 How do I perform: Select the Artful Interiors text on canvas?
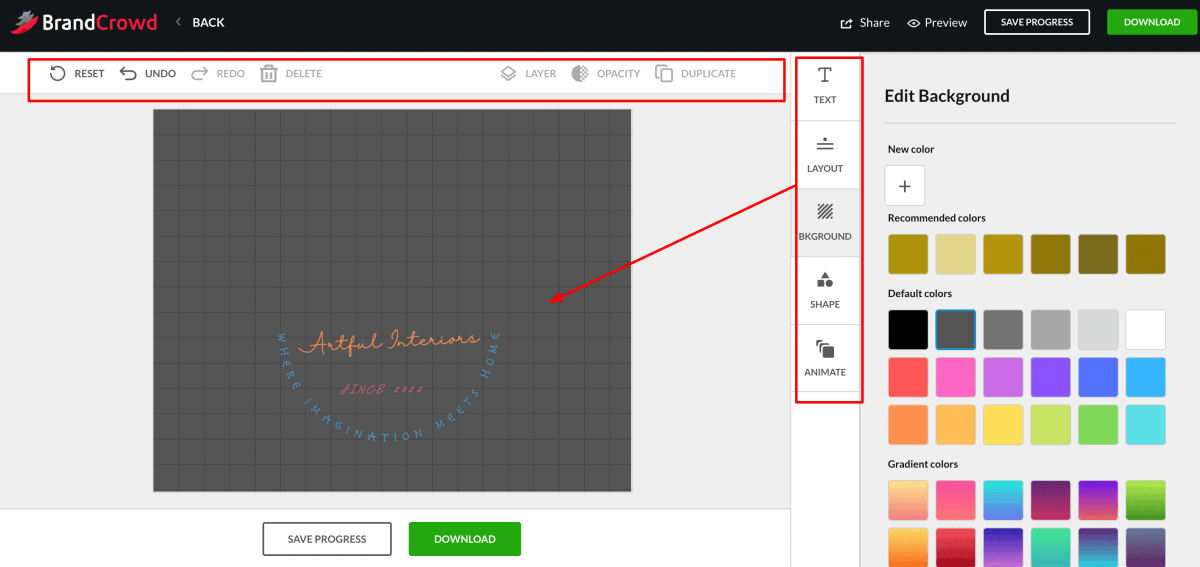pyautogui.click(x=394, y=341)
